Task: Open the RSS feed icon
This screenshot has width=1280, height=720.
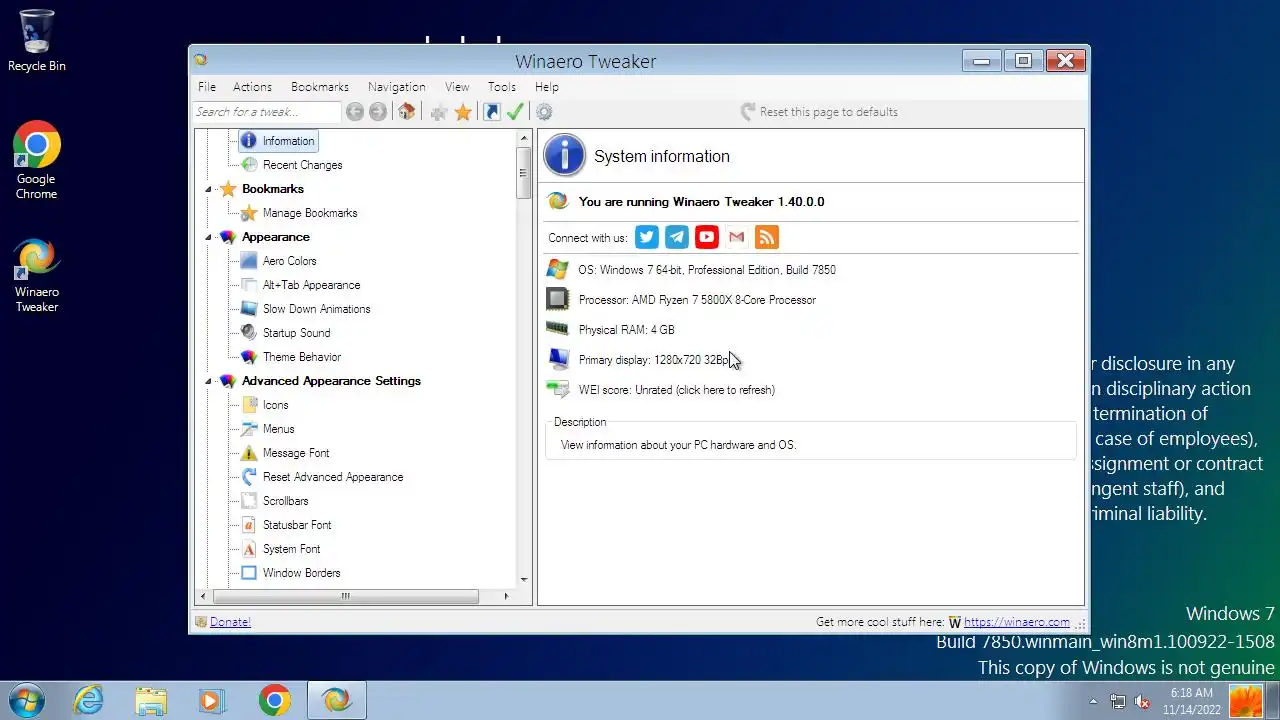Action: [x=767, y=237]
